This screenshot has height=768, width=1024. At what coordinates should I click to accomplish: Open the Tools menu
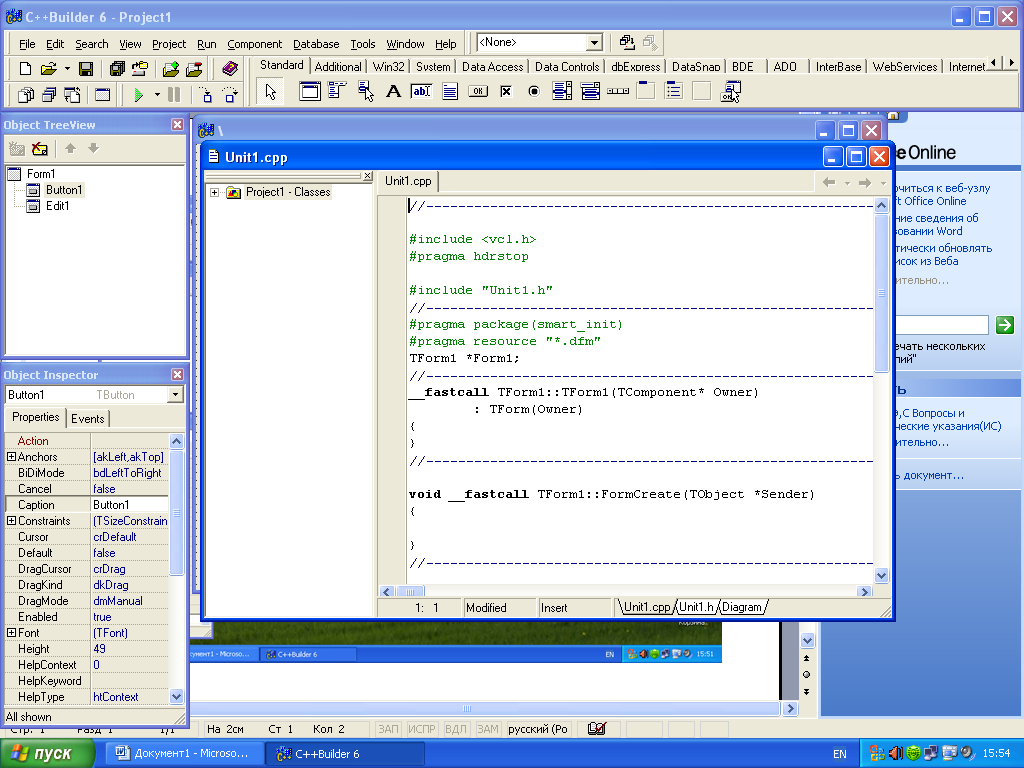pos(362,44)
